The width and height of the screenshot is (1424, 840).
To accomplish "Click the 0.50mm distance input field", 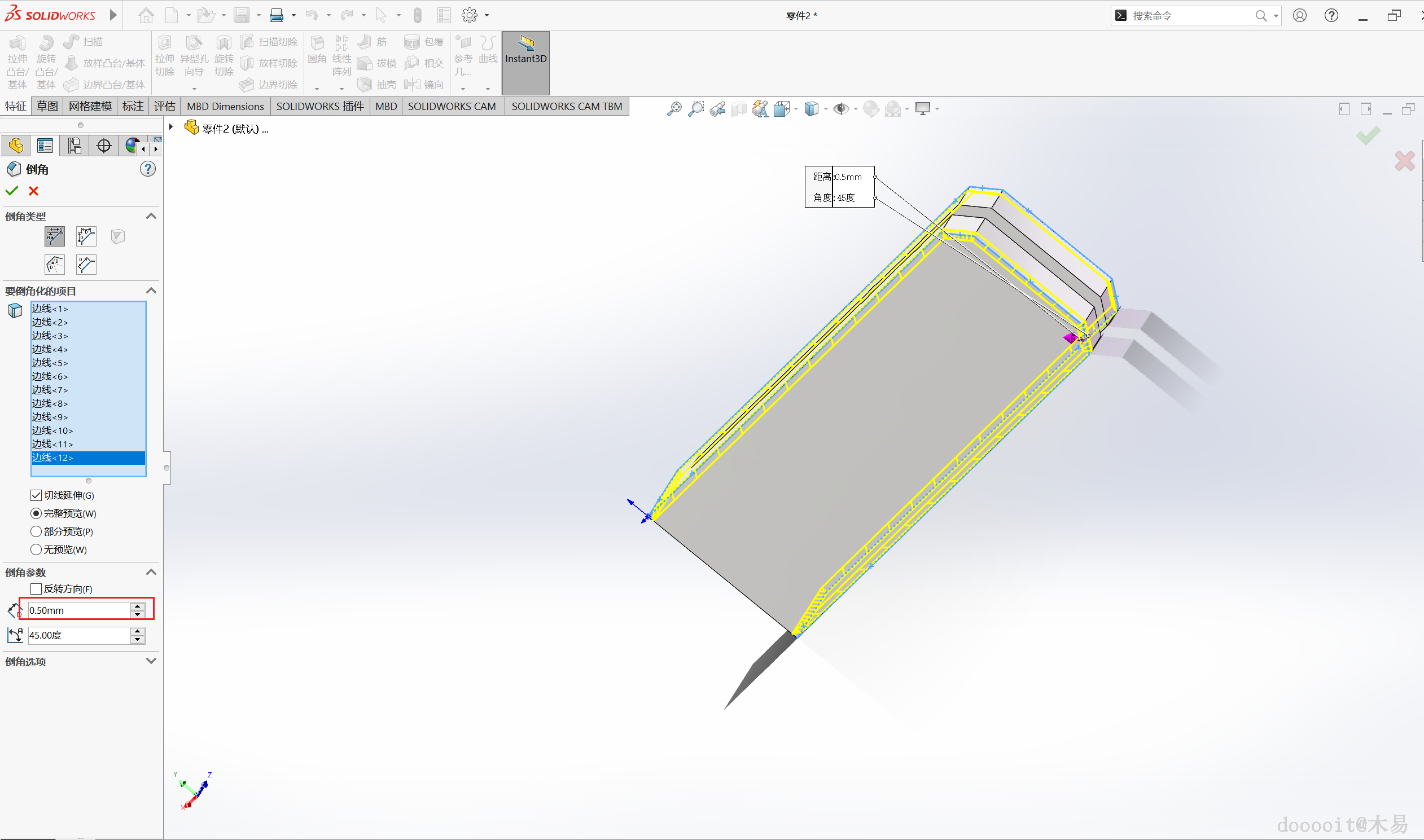I will [x=78, y=610].
